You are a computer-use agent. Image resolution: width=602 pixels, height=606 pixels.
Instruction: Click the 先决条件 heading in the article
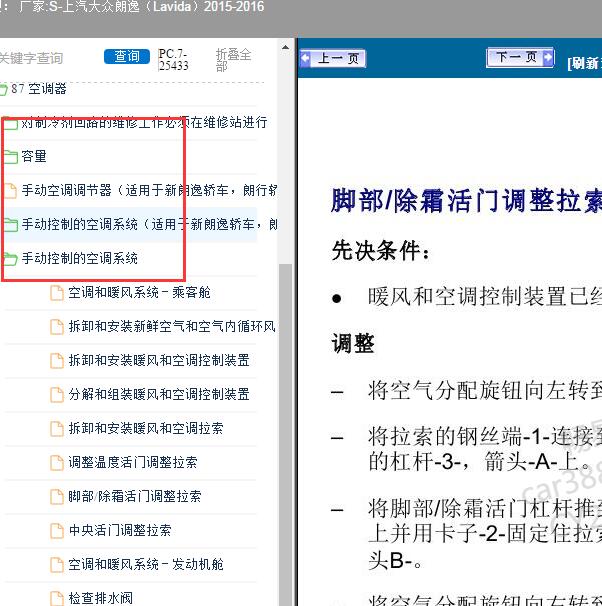381,251
